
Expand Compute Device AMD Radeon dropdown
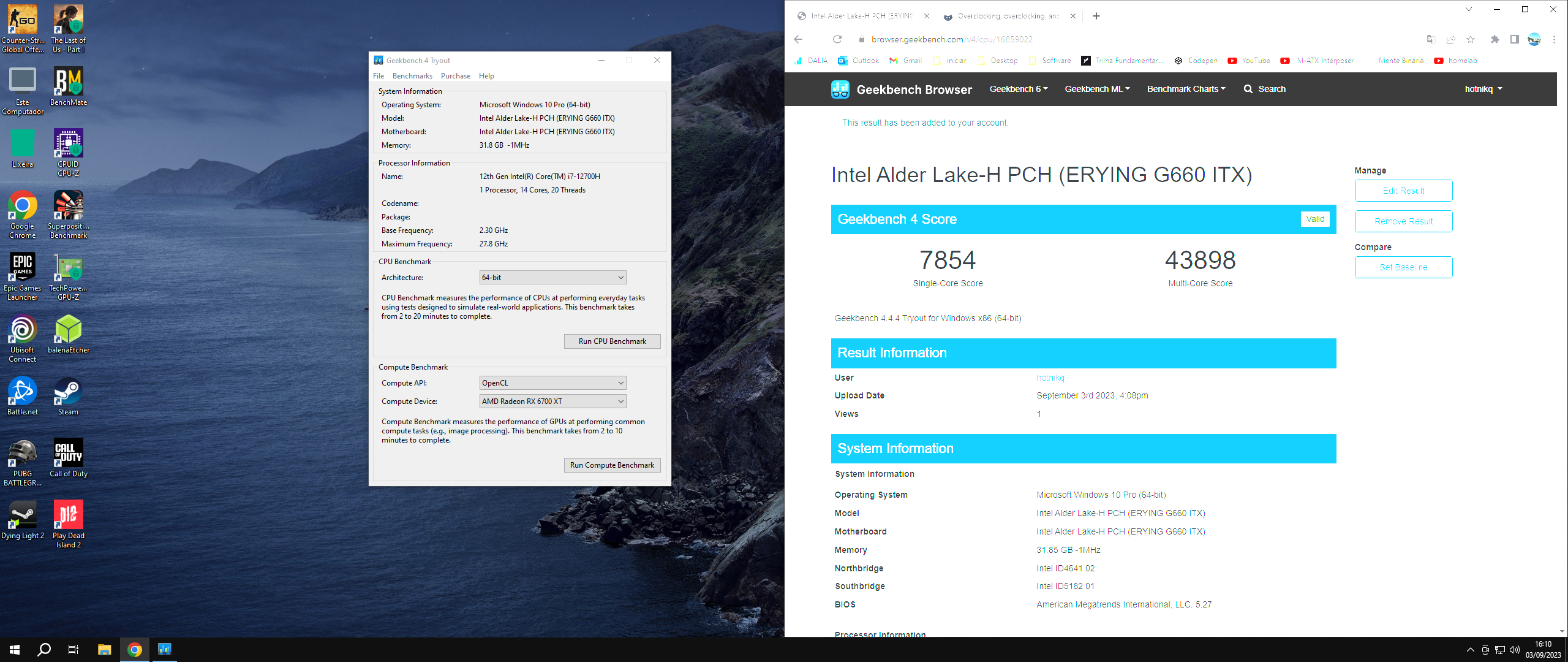pos(552,401)
